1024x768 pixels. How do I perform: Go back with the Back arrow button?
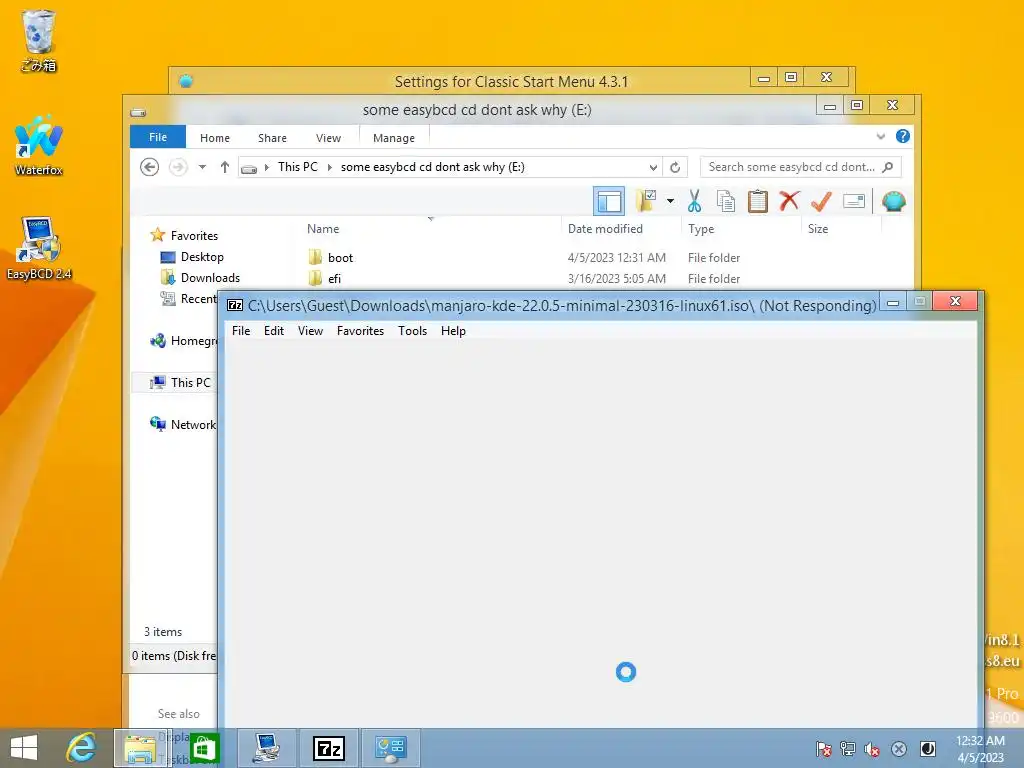[x=150, y=167]
